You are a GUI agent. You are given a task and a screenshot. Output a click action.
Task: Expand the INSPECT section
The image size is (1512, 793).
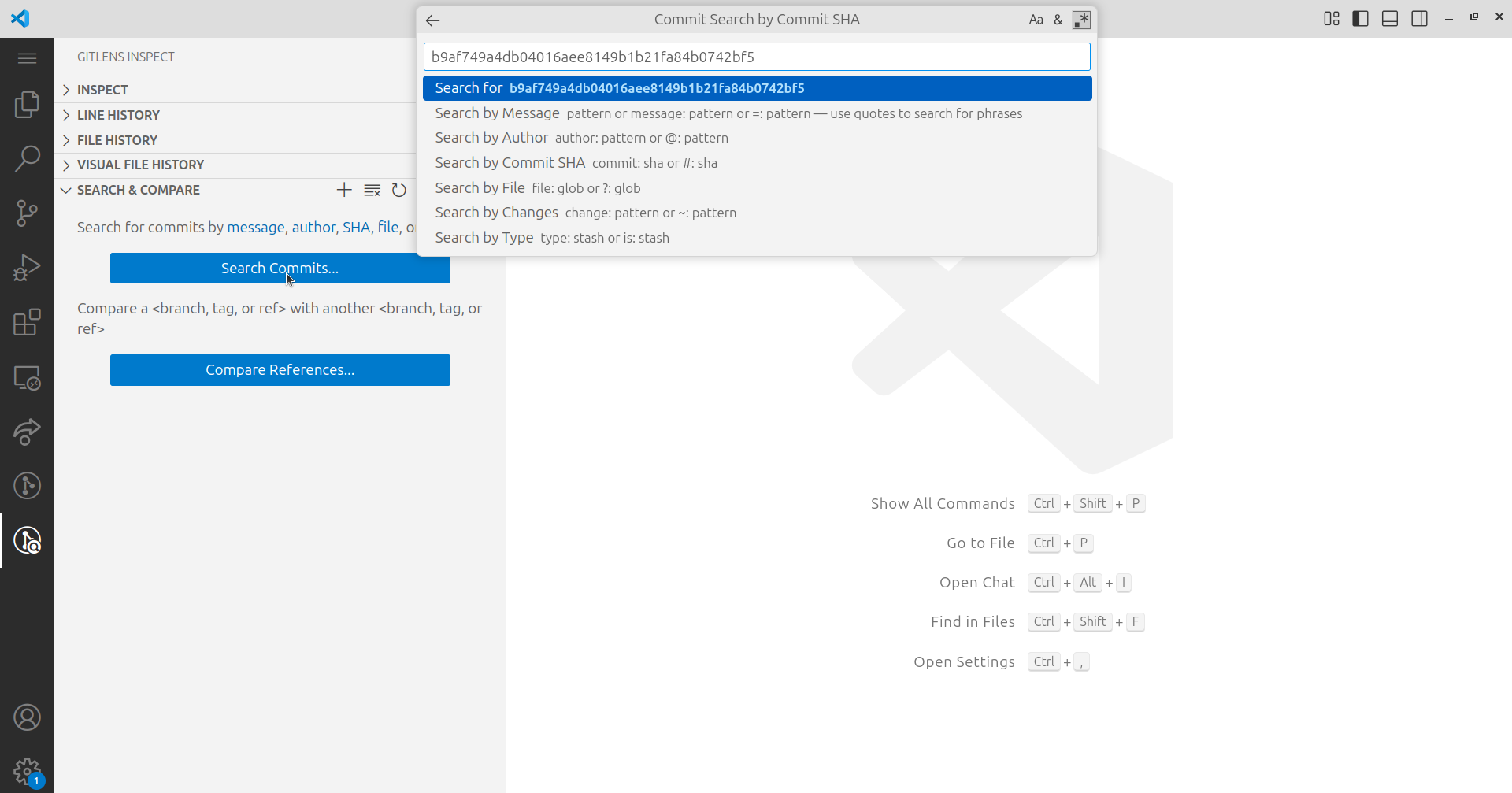click(102, 90)
